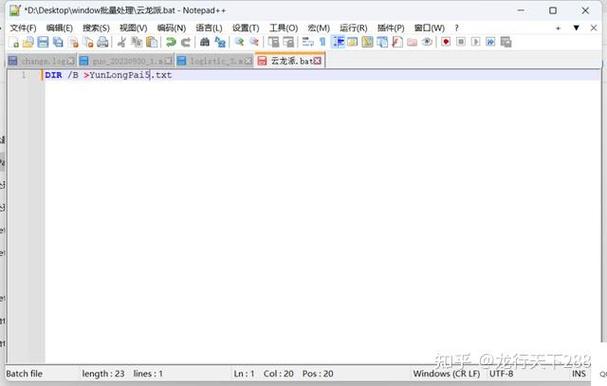Toggle the Document Map icon
Viewport: 607px width, 386px height.
click(367, 42)
